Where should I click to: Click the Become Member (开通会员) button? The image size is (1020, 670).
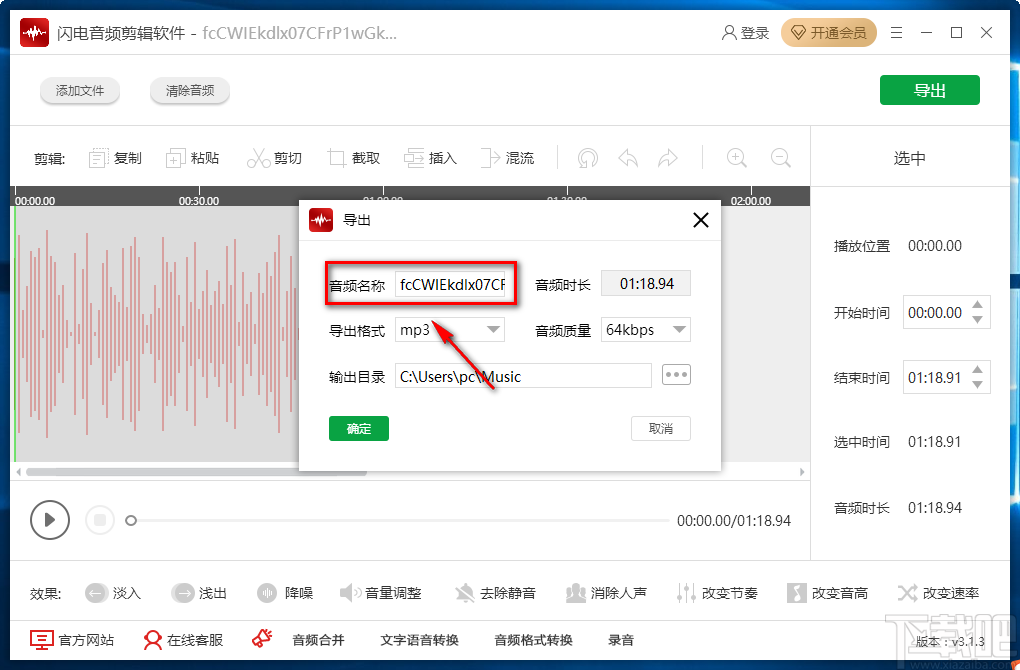click(829, 33)
